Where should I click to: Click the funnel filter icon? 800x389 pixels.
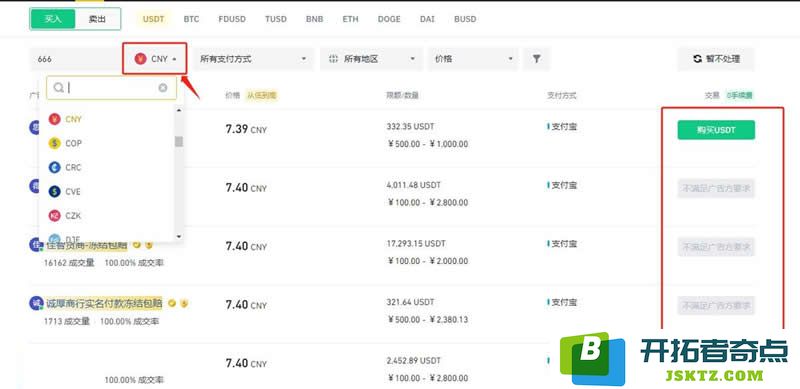click(536, 59)
